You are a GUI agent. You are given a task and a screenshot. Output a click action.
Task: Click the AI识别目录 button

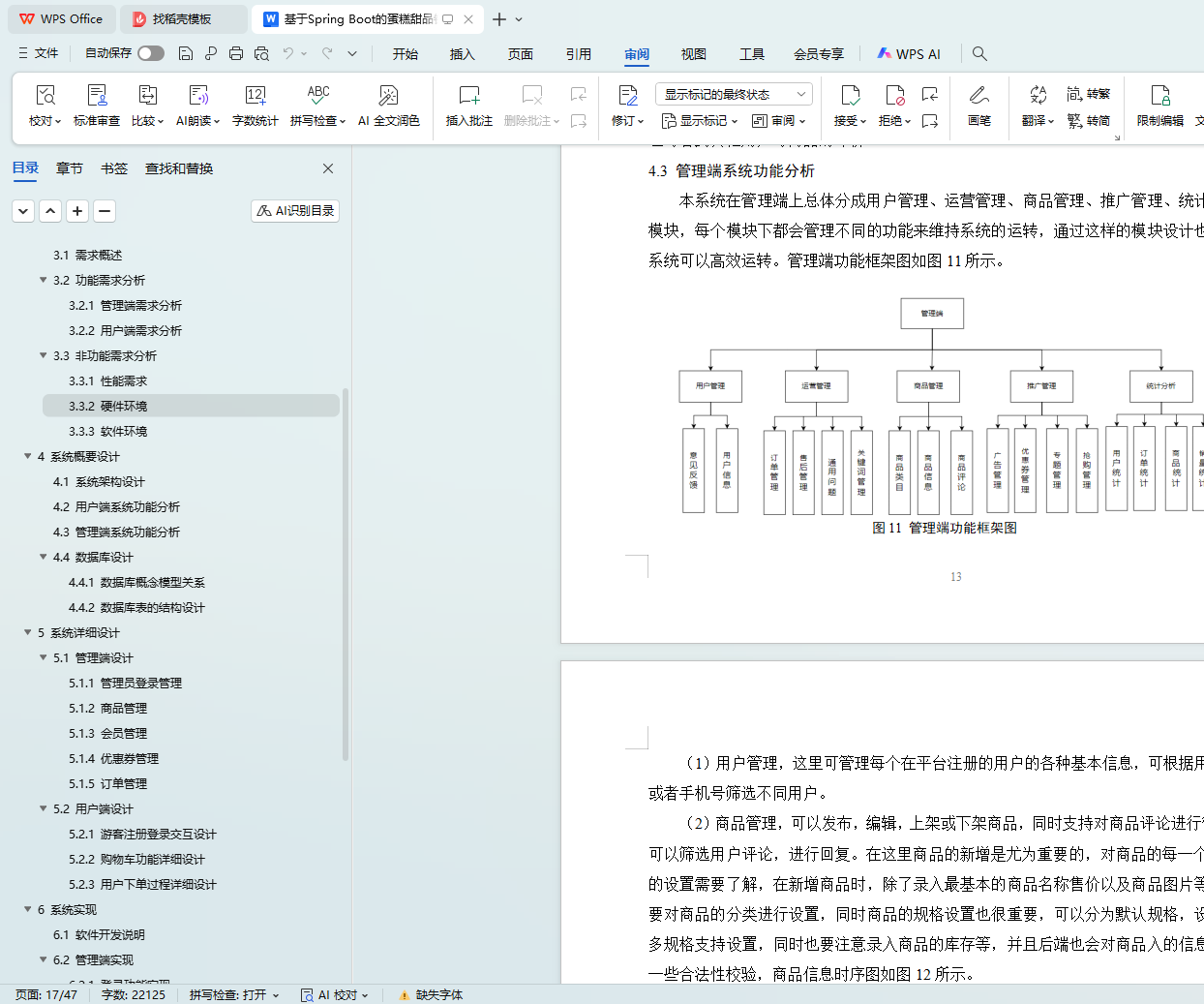(x=295, y=210)
